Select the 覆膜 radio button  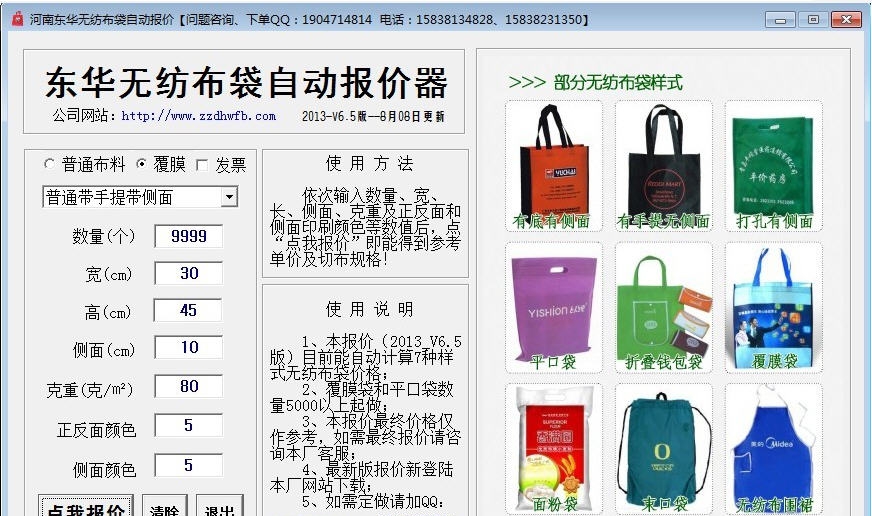coord(141,164)
